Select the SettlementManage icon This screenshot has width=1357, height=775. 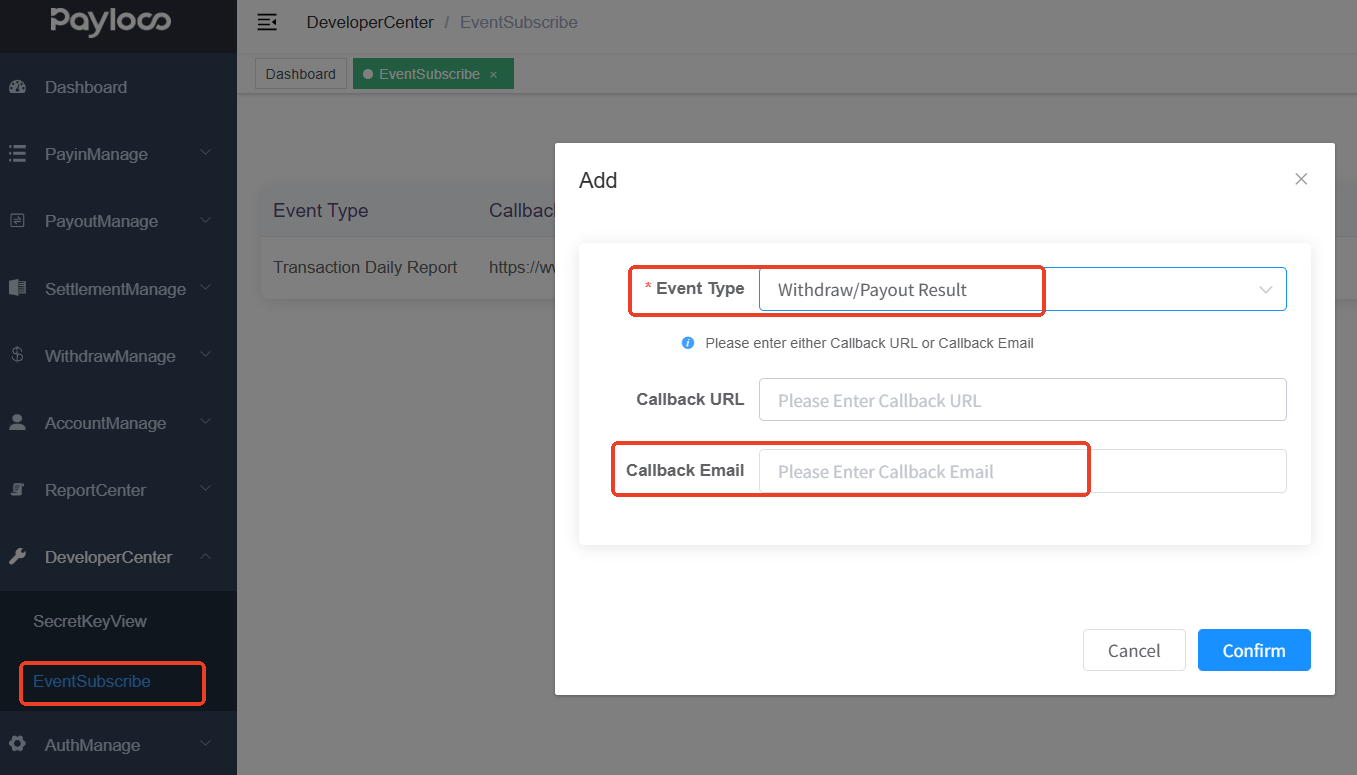[18, 288]
